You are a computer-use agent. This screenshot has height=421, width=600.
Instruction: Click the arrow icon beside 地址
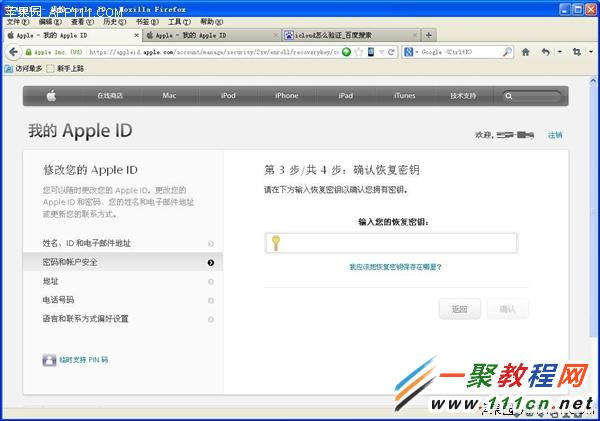tap(211, 282)
